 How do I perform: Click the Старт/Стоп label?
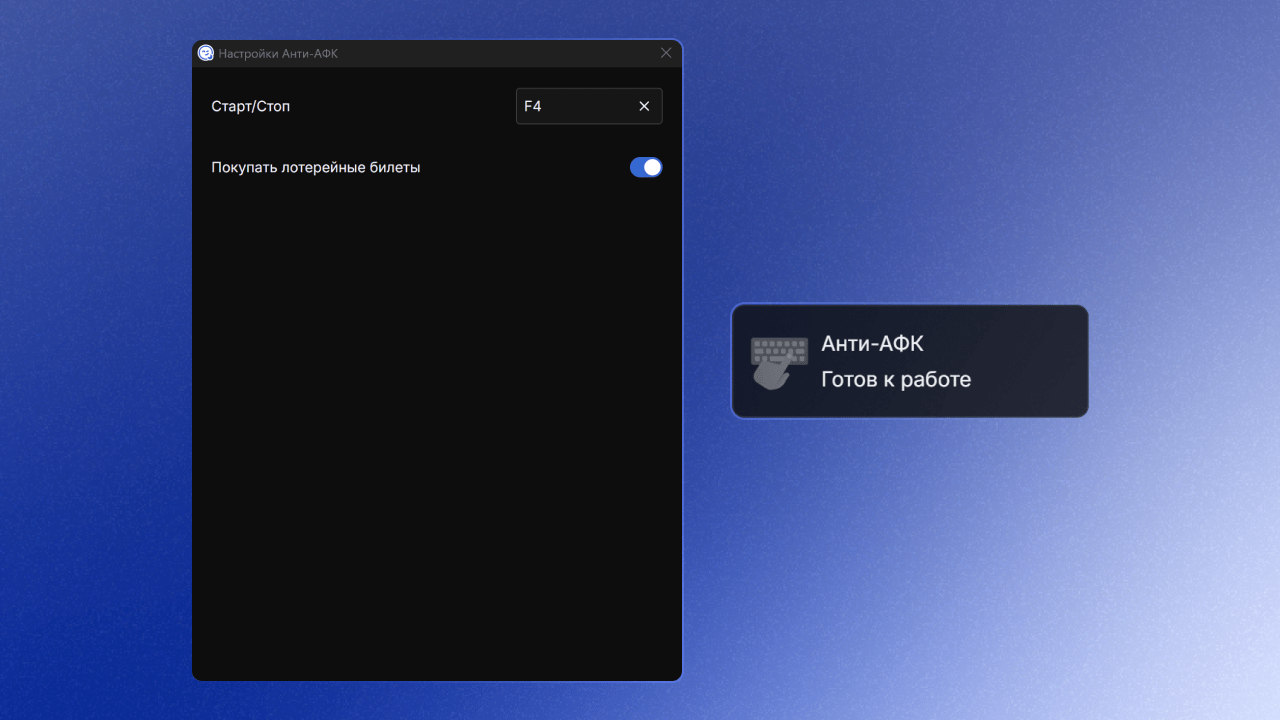pyautogui.click(x=251, y=106)
